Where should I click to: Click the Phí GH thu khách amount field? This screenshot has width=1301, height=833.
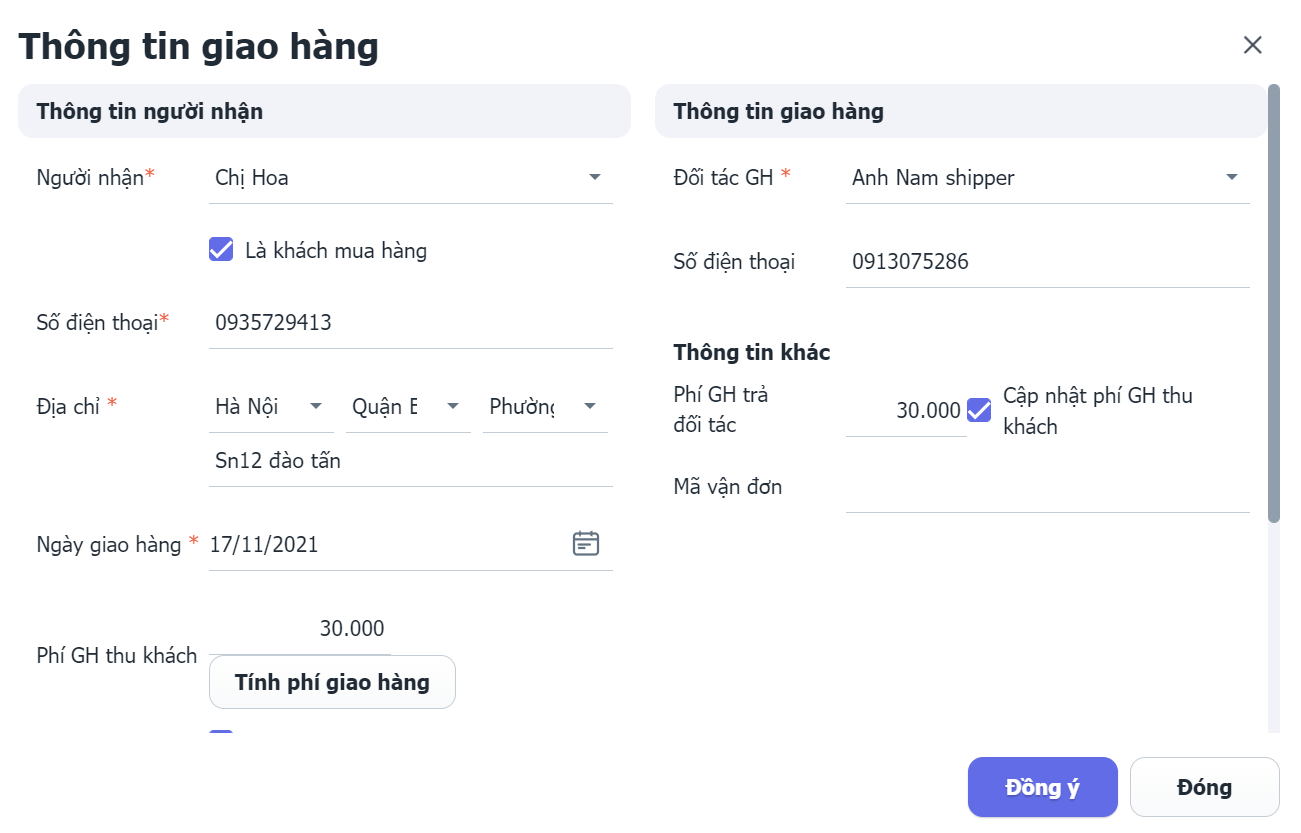[300, 629]
